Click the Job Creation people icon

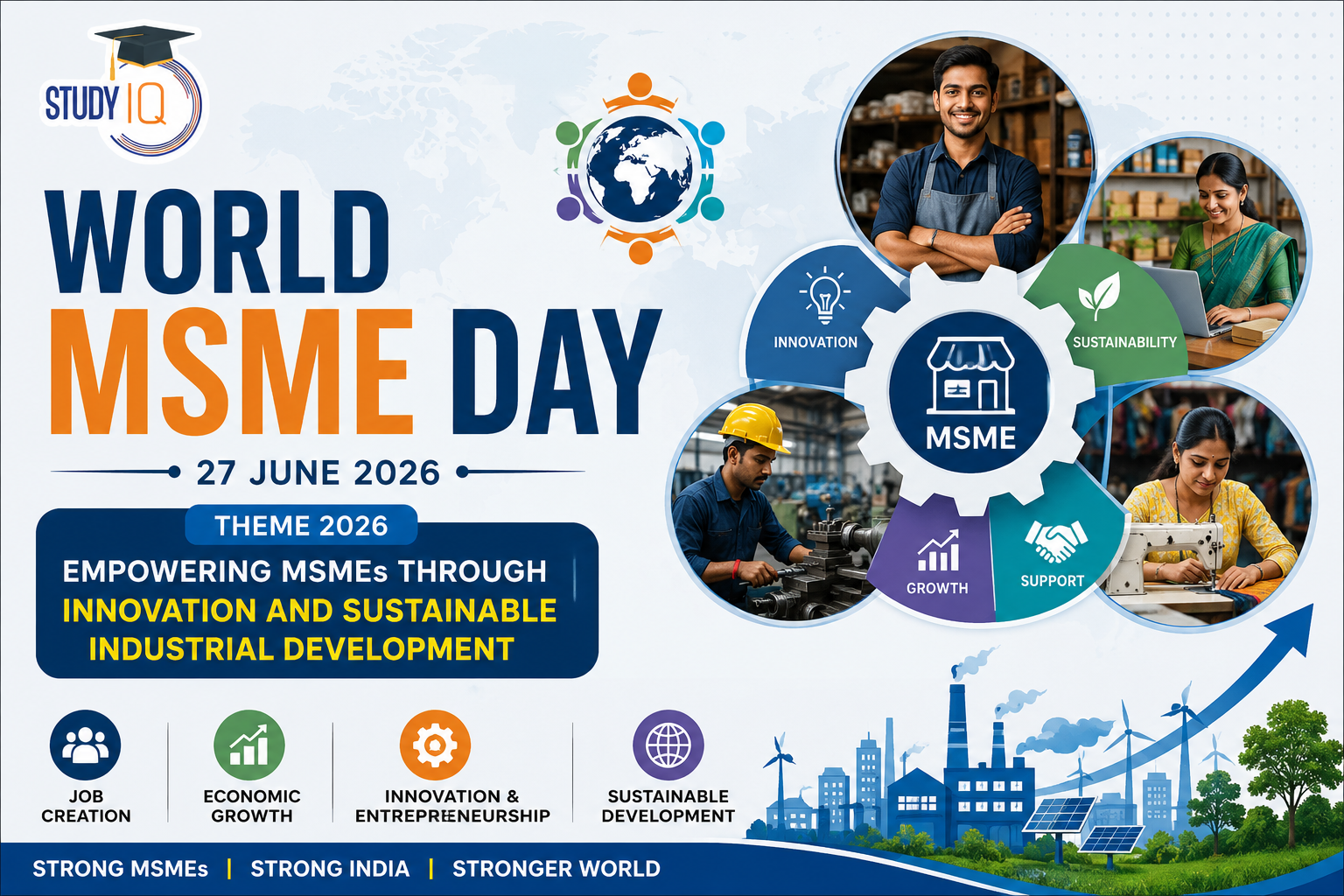[86, 745]
